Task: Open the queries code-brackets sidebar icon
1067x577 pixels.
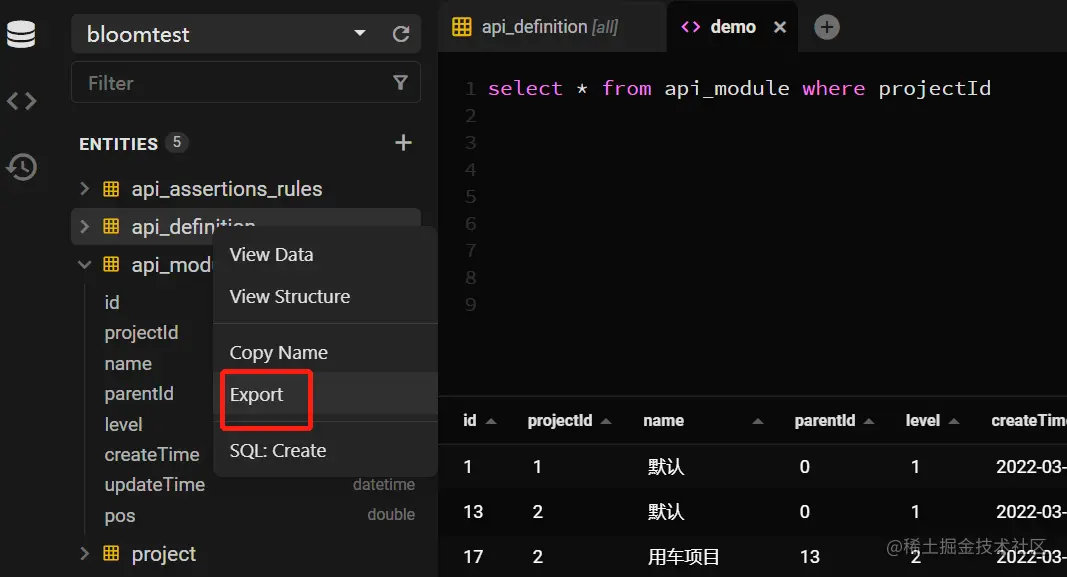Action: (21, 101)
